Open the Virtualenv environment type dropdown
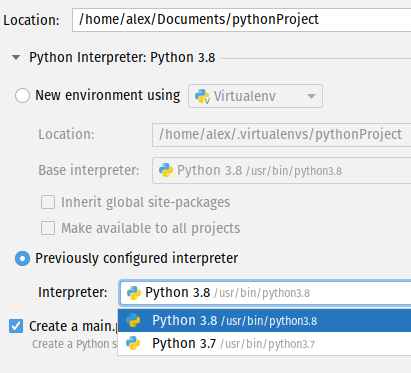Screen dimensions: 411x373 click(x=255, y=96)
